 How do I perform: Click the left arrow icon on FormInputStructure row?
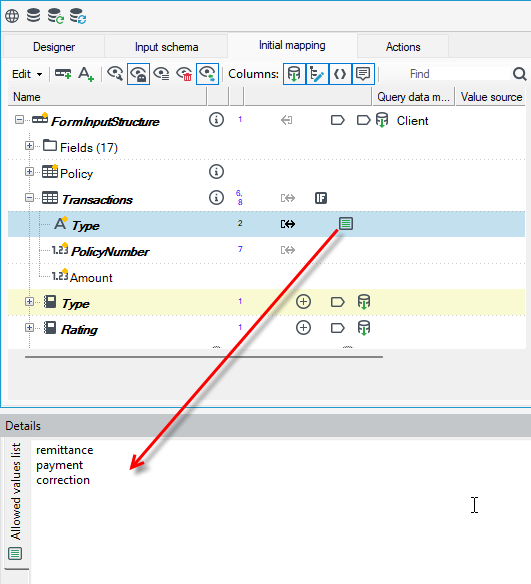pyautogui.click(x=286, y=120)
